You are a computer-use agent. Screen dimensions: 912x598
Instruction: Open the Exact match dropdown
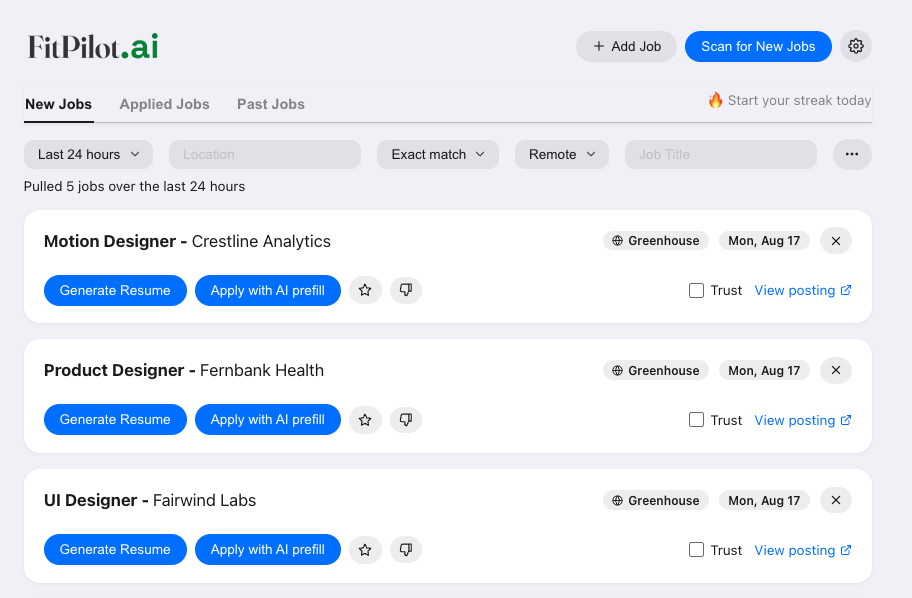click(438, 154)
